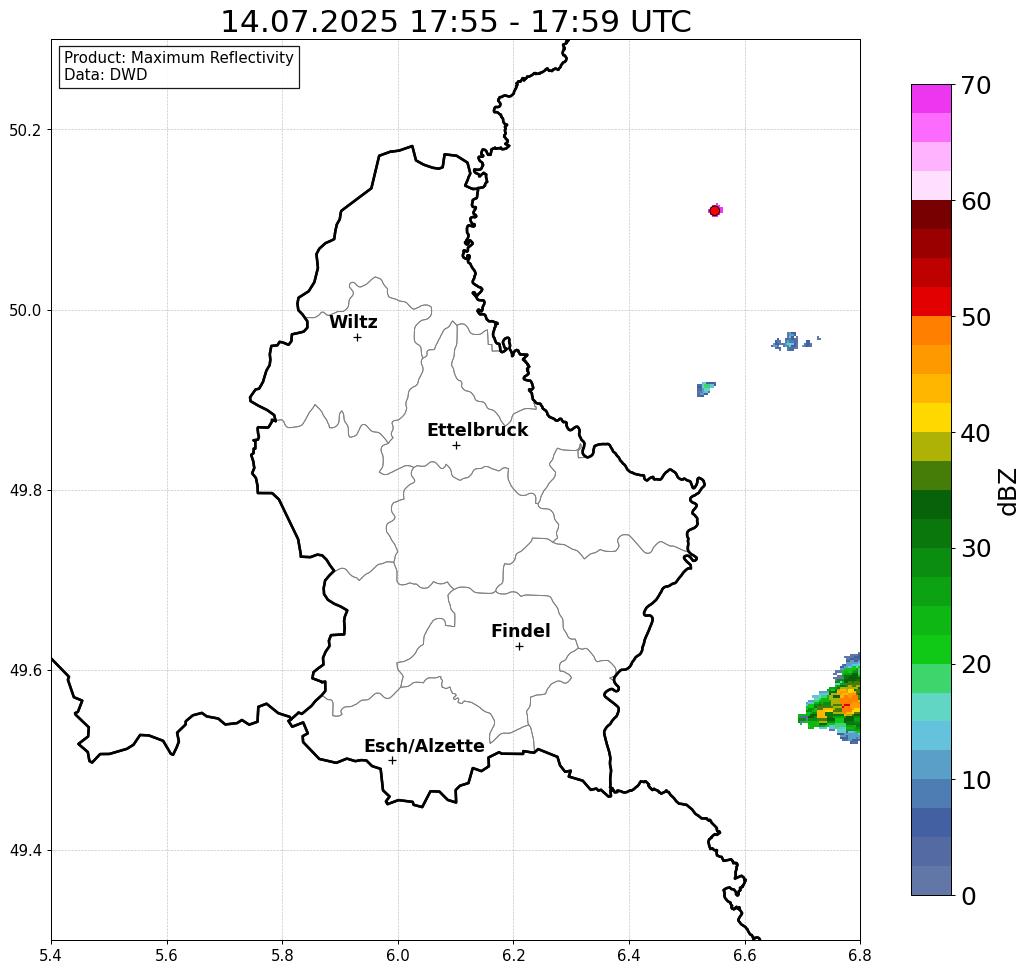Click the 50.0 latitude tick label
This screenshot has width=1029, height=973.
click(x=25, y=310)
